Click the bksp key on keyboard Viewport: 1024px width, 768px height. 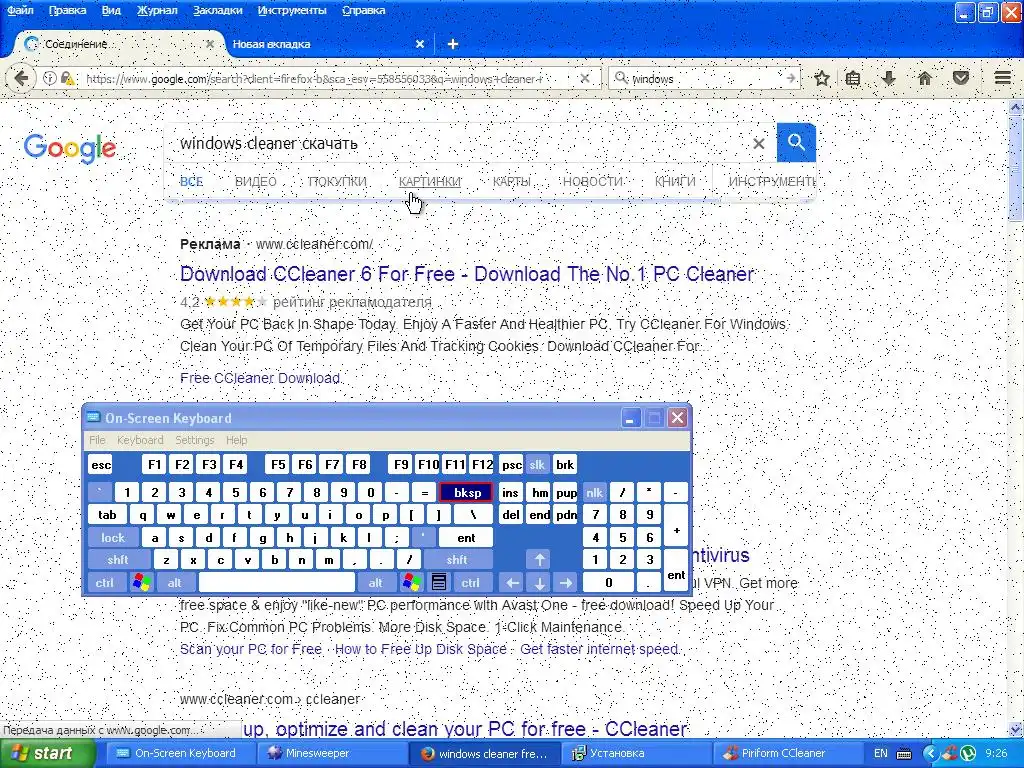tap(466, 492)
